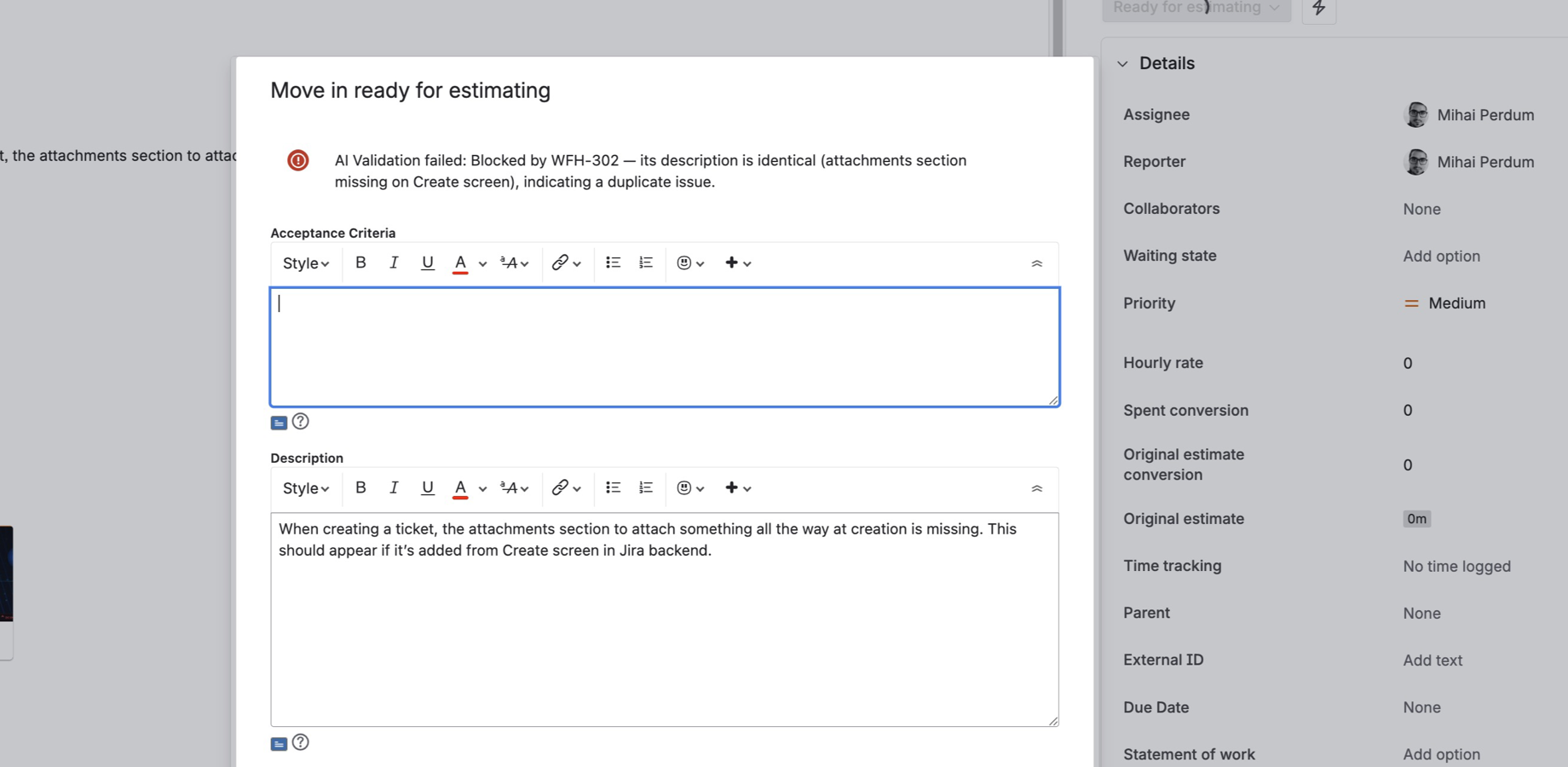Image resolution: width=1568 pixels, height=767 pixels.
Task: Insert a bulleted list in the Description field
Action: [x=613, y=487]
